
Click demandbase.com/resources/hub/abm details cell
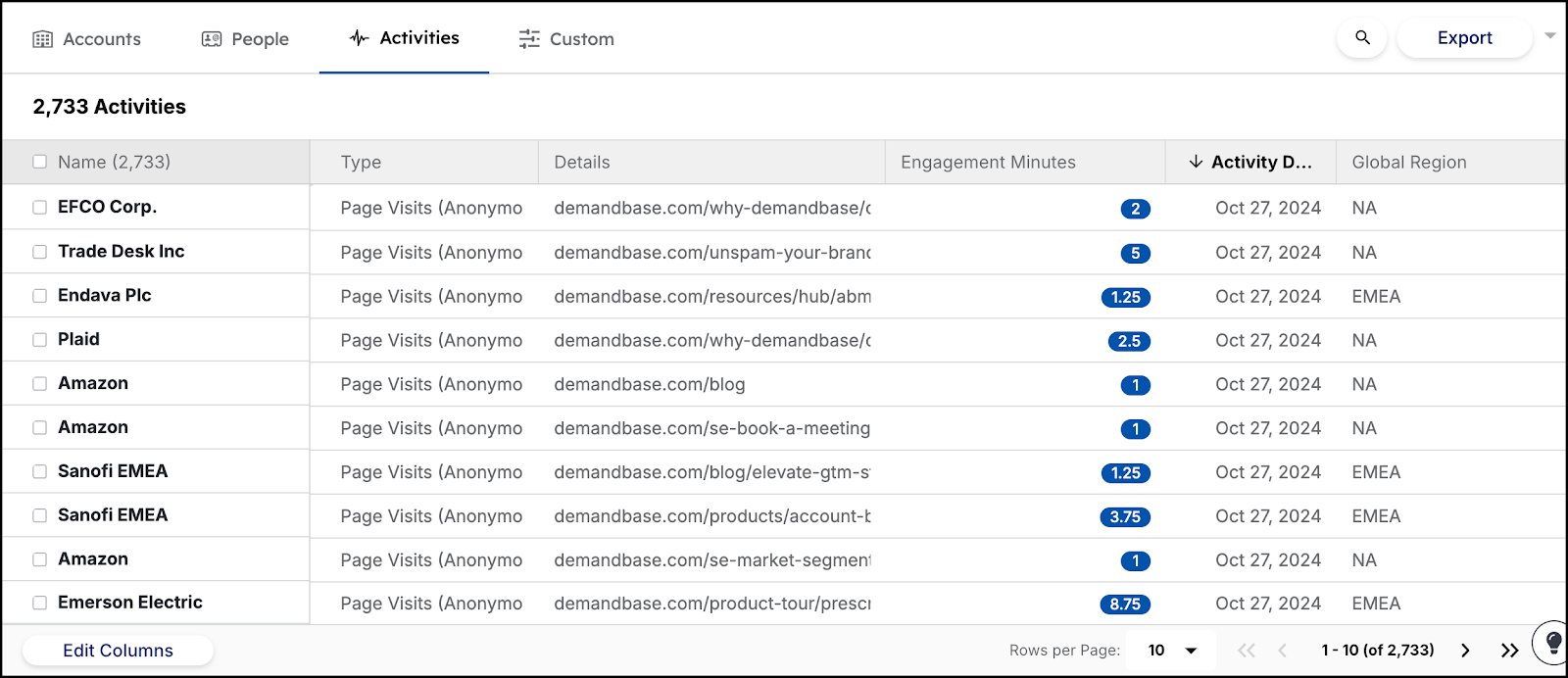pos(711,296)
